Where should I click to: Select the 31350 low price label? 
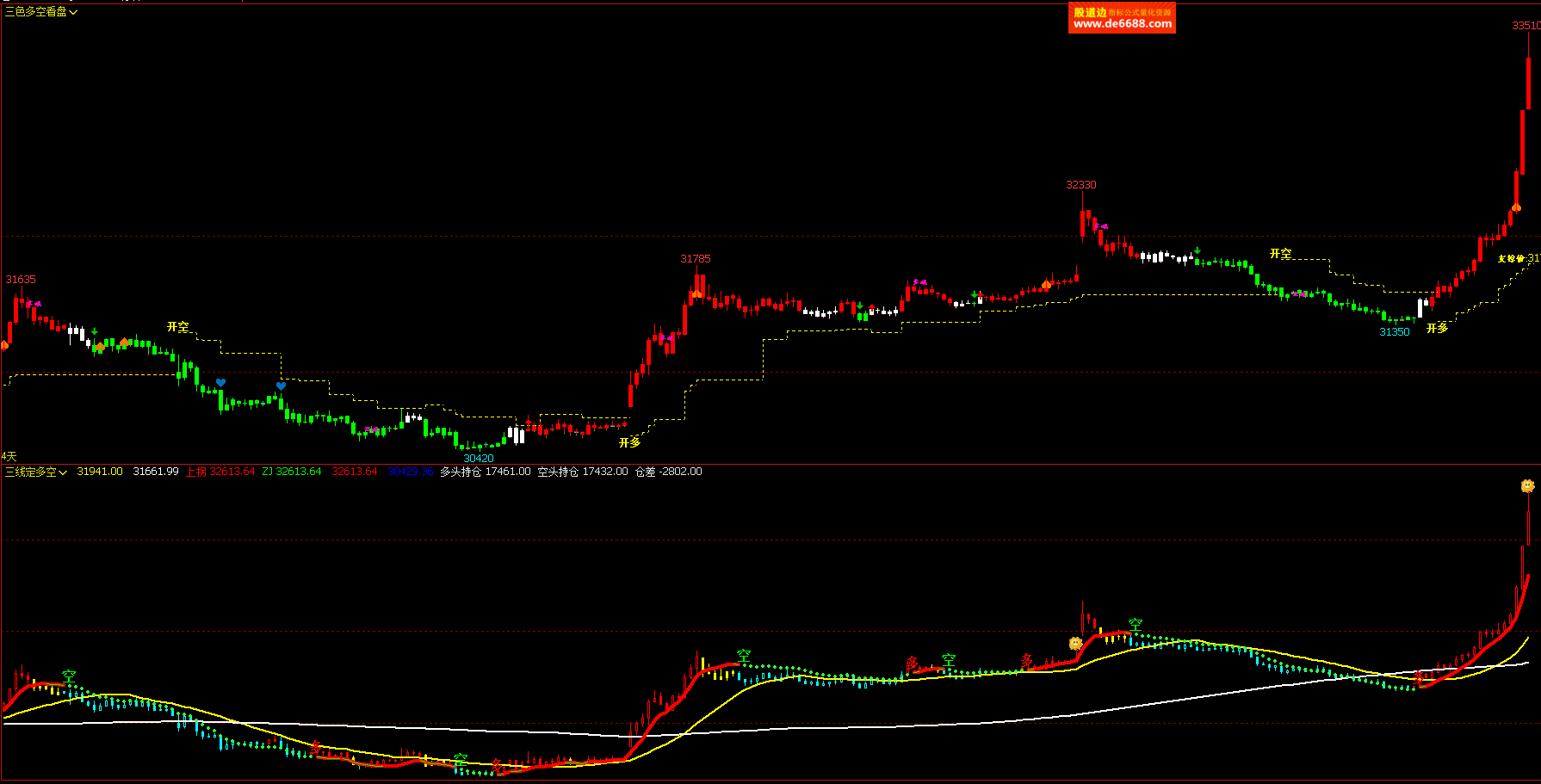point(1394,332)
